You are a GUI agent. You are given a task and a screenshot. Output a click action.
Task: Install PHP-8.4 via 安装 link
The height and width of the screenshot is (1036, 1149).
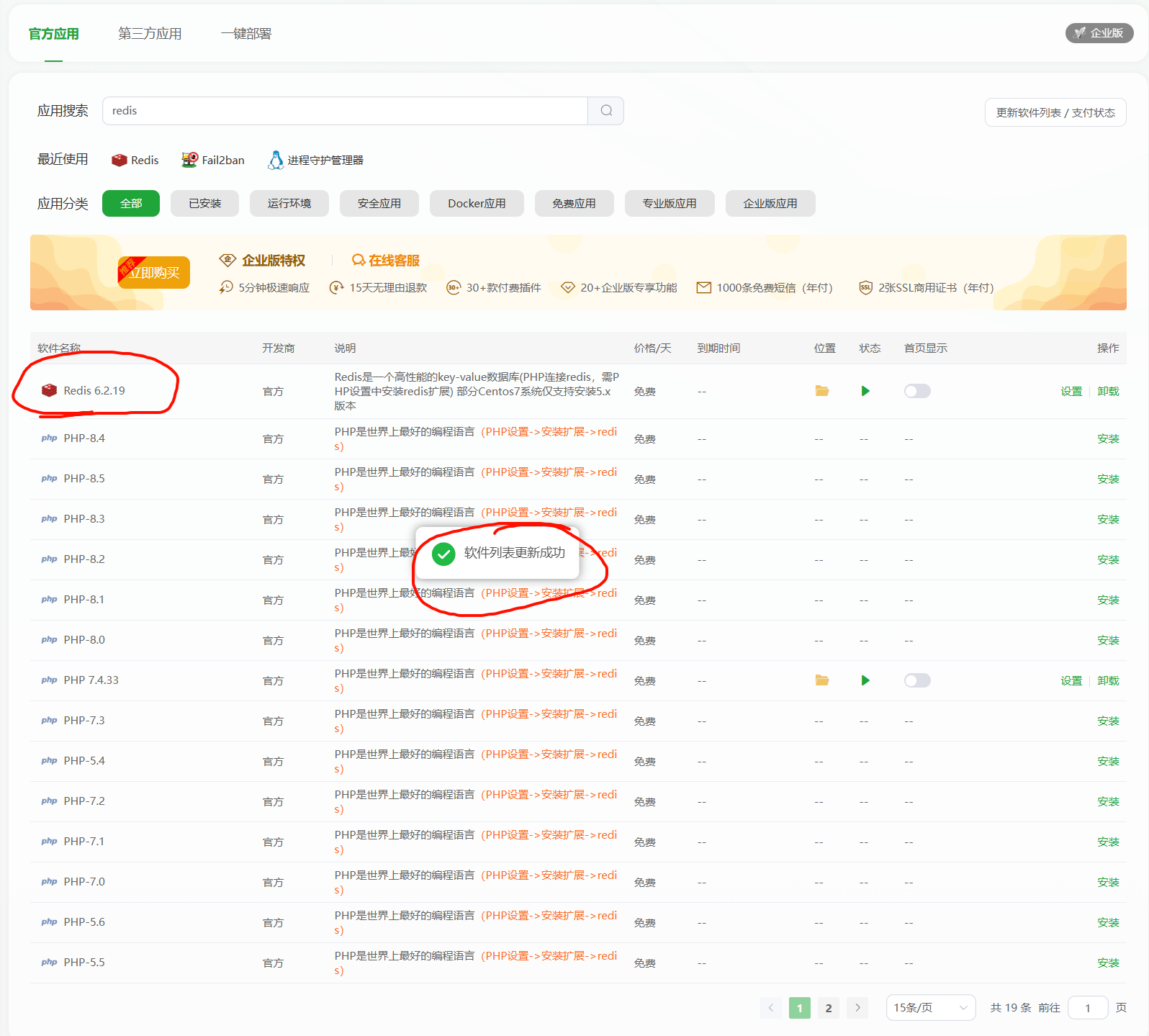click(1108, 439)
